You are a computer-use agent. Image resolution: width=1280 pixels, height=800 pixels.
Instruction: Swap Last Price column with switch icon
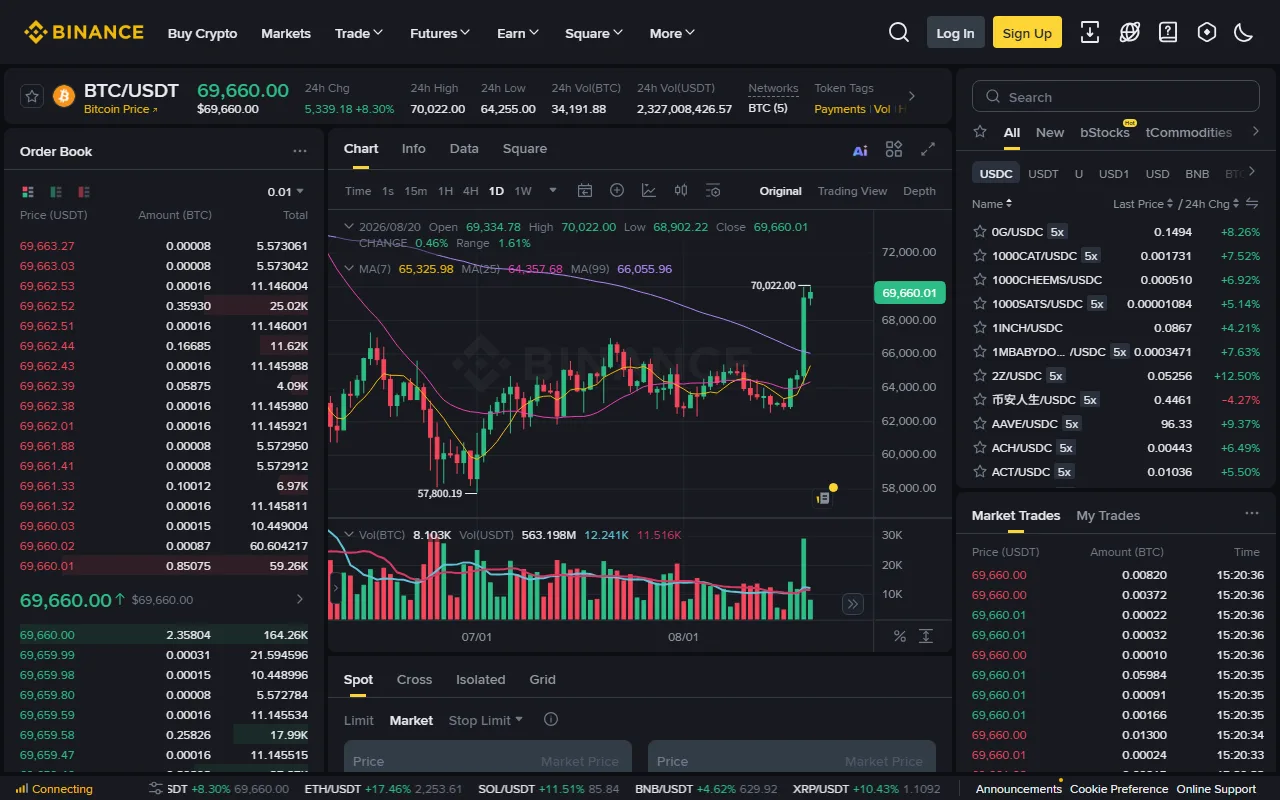(x=1252, y=203)
